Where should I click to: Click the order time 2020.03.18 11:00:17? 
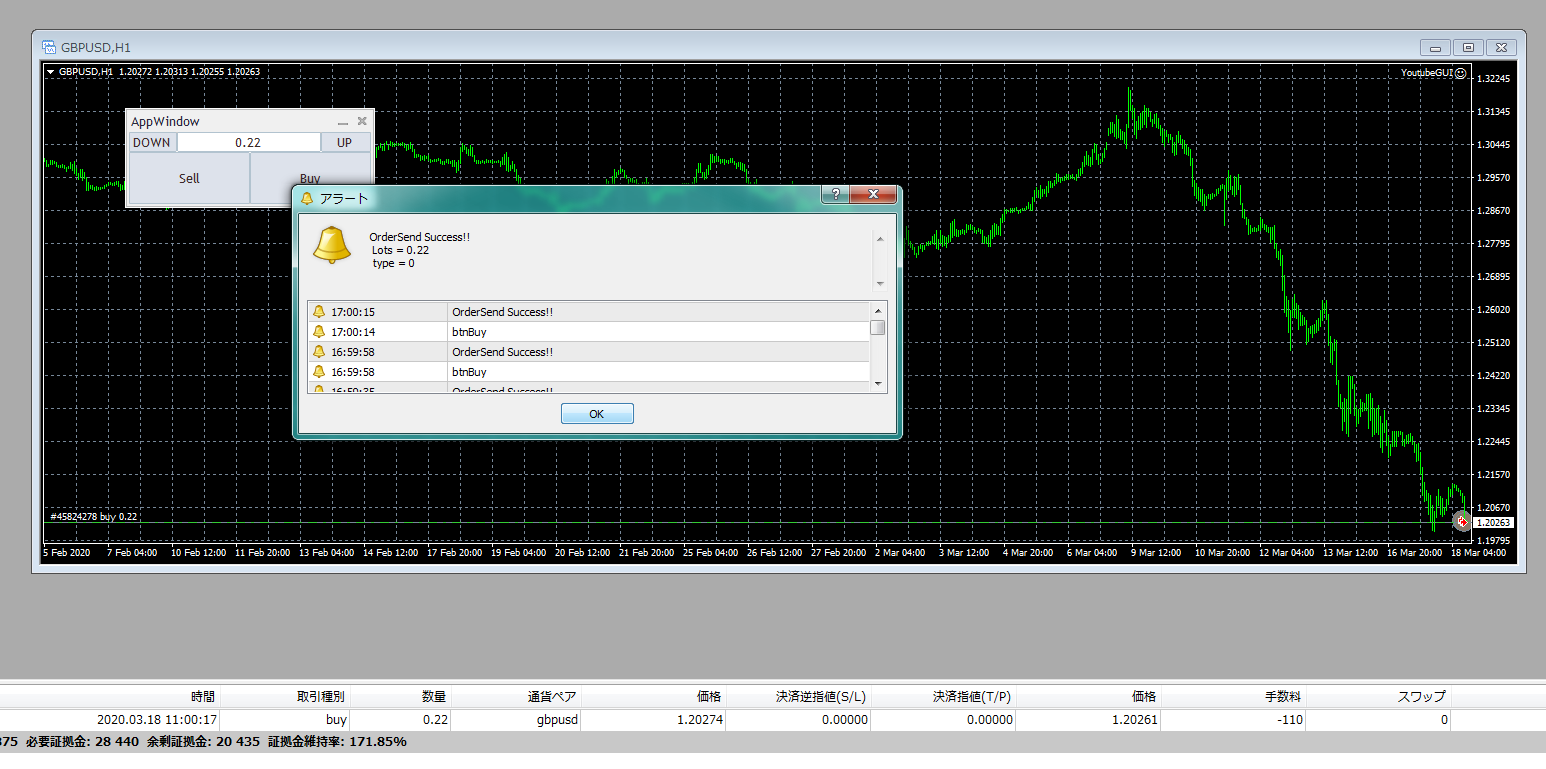(x=157, y=719)
